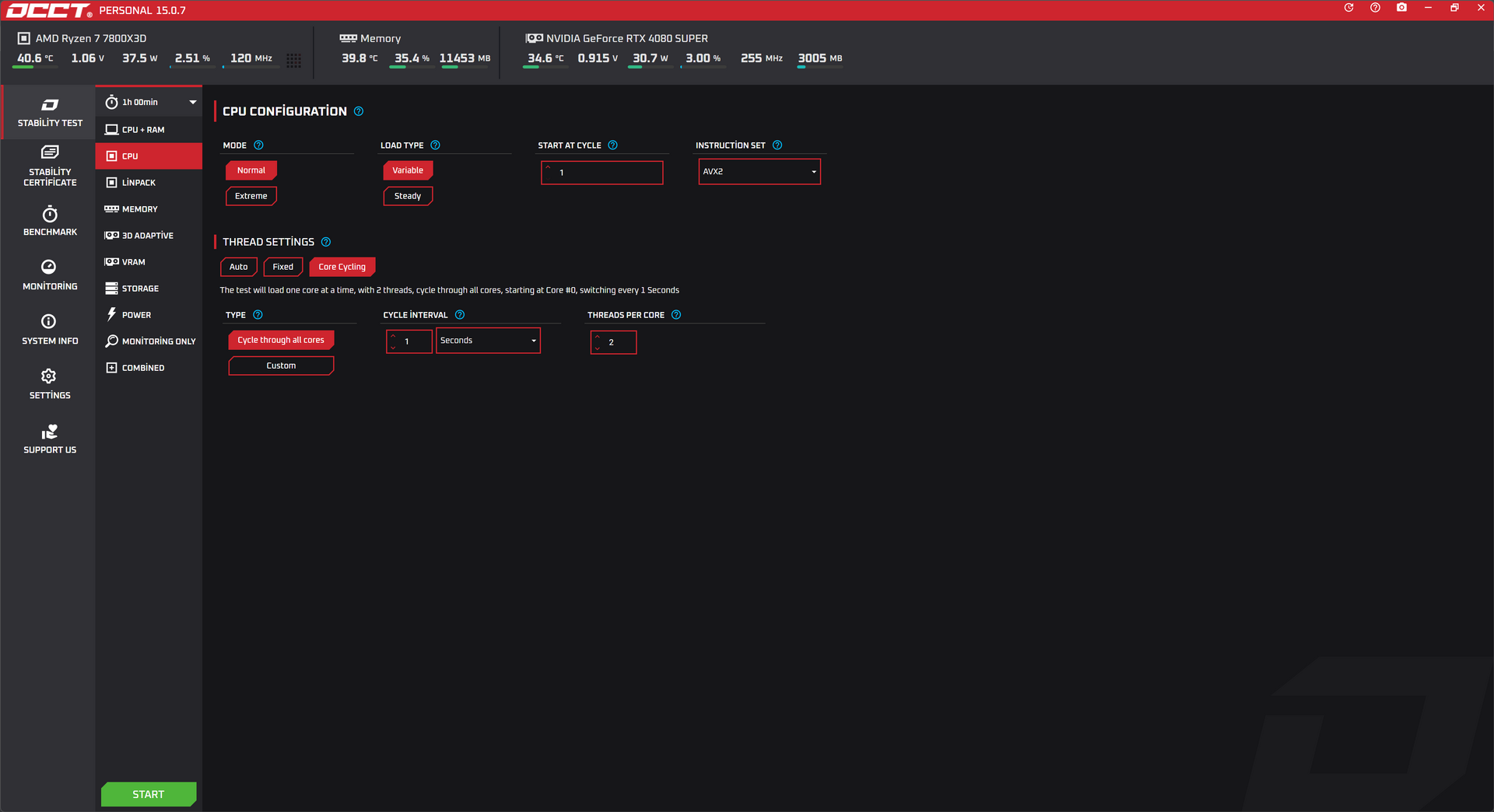
Task: Select the CPU test
Action: pyautogui.click(x=149, y=156)
